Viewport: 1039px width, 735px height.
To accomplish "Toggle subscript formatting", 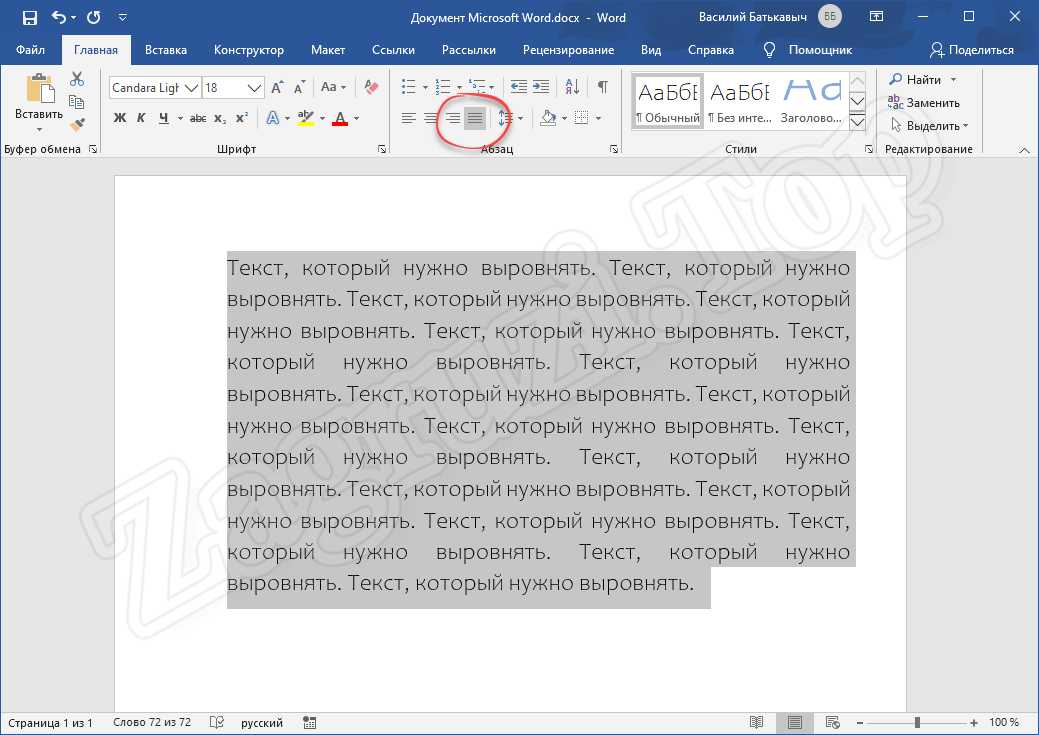I will 220,119.
